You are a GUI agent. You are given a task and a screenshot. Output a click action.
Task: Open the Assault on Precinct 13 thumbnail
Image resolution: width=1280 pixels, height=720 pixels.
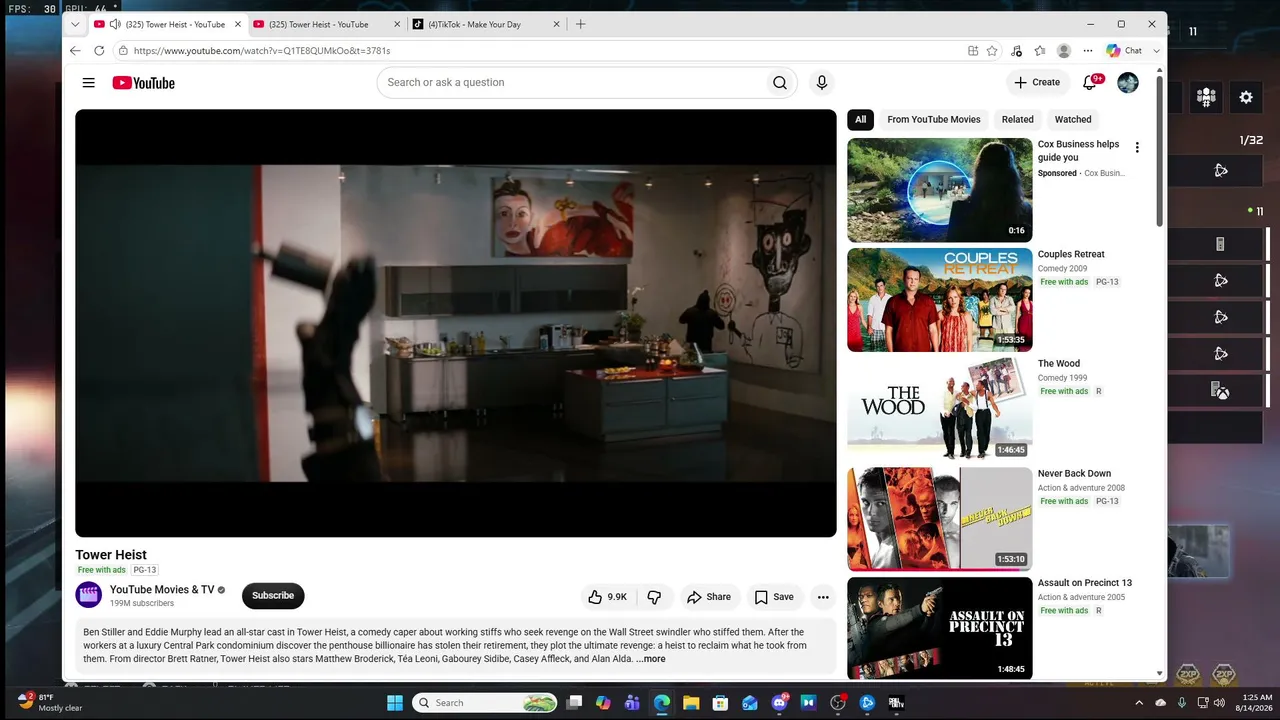coord(940,628)
